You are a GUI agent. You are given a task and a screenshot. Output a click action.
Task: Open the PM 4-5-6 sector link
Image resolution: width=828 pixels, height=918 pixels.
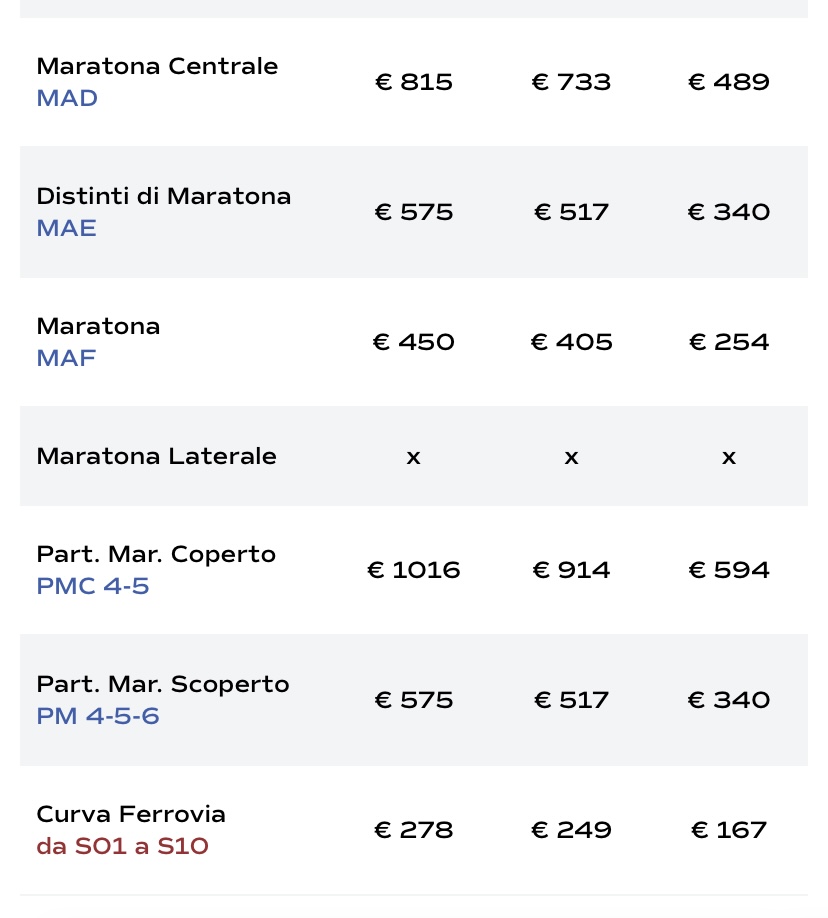point(98,716)
